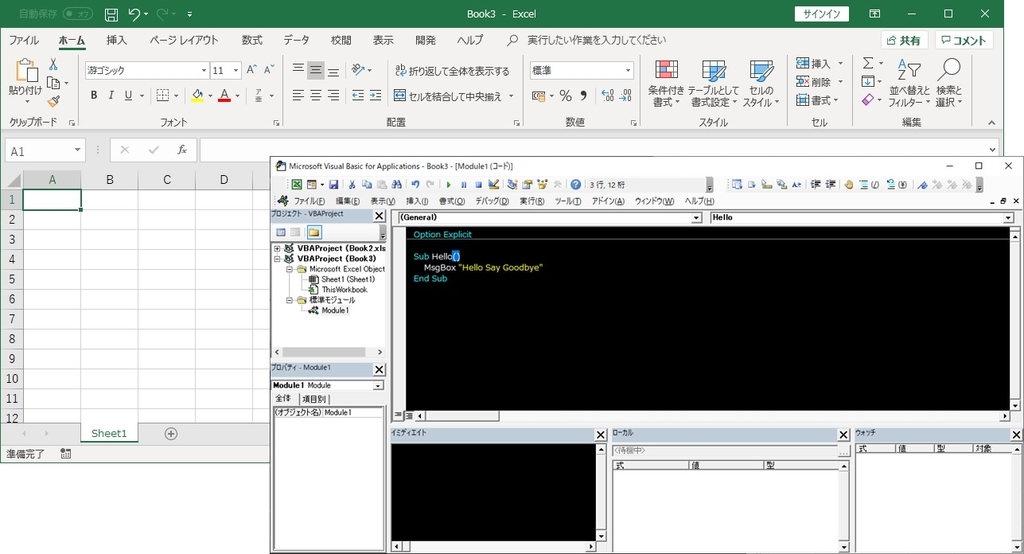Image resolution: width=1024 pixels, height=554 pixels.
Task: Toggle Folders view in Project Explorer
Action: coord(314,232)
